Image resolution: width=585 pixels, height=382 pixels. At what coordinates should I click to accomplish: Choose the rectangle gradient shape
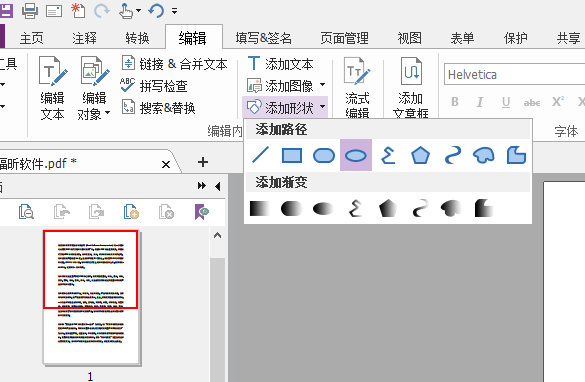(259, 209)
